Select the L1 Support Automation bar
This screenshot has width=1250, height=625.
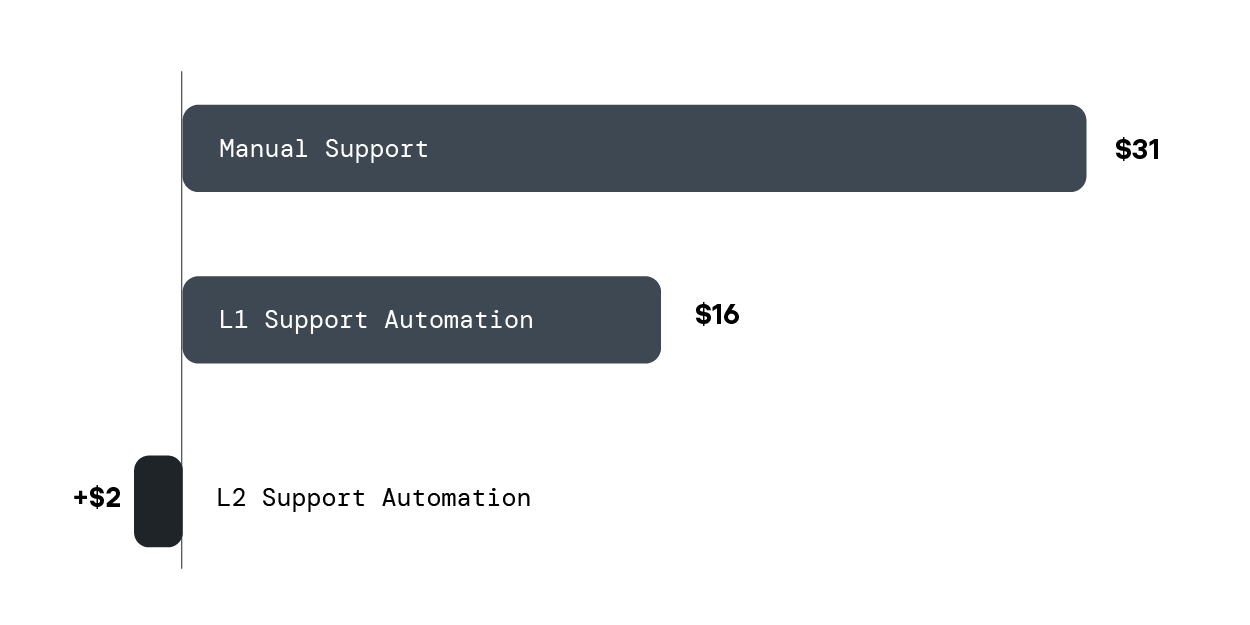(421, 320)
